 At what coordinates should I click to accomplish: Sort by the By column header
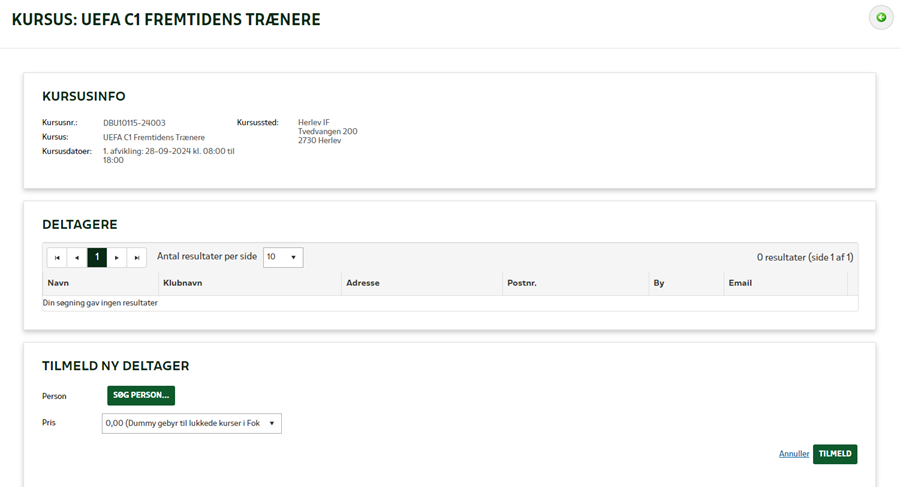659,283
